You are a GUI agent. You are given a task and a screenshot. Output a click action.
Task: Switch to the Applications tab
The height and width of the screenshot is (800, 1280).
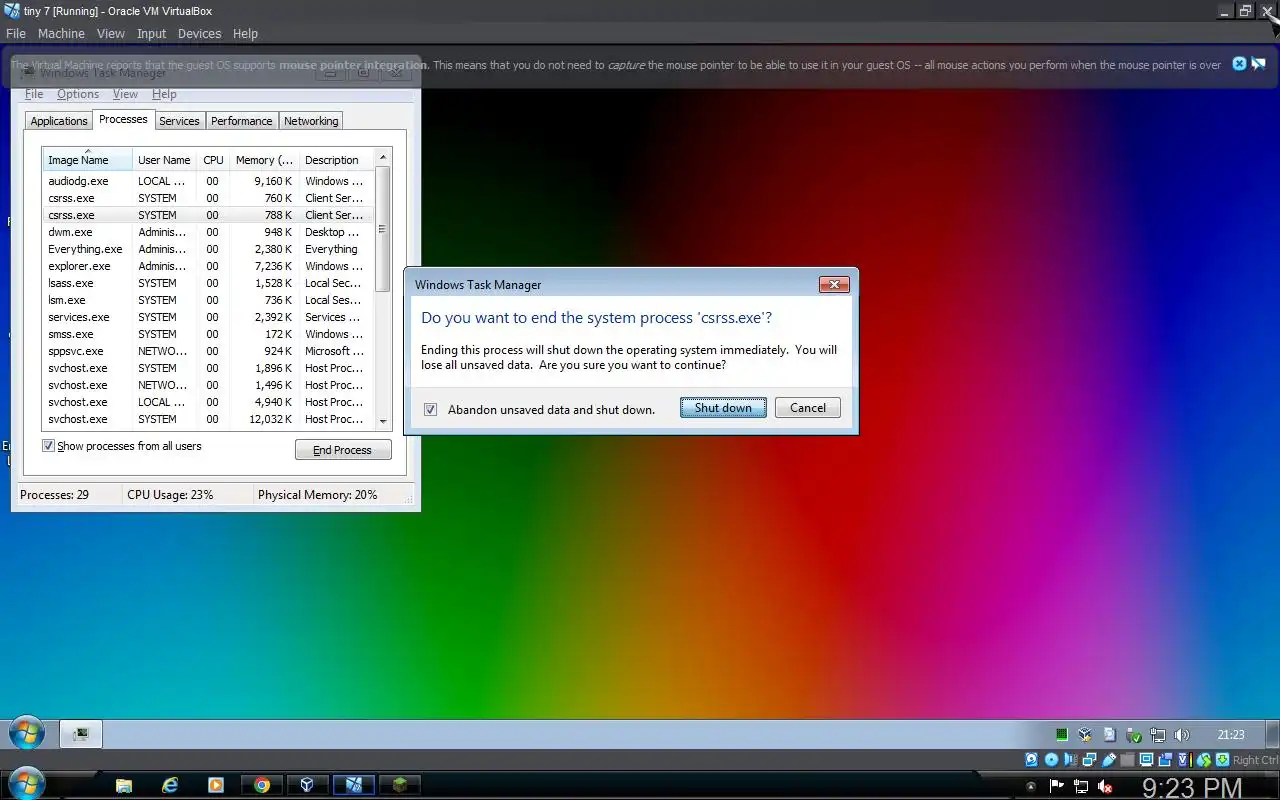click(59, 121)
